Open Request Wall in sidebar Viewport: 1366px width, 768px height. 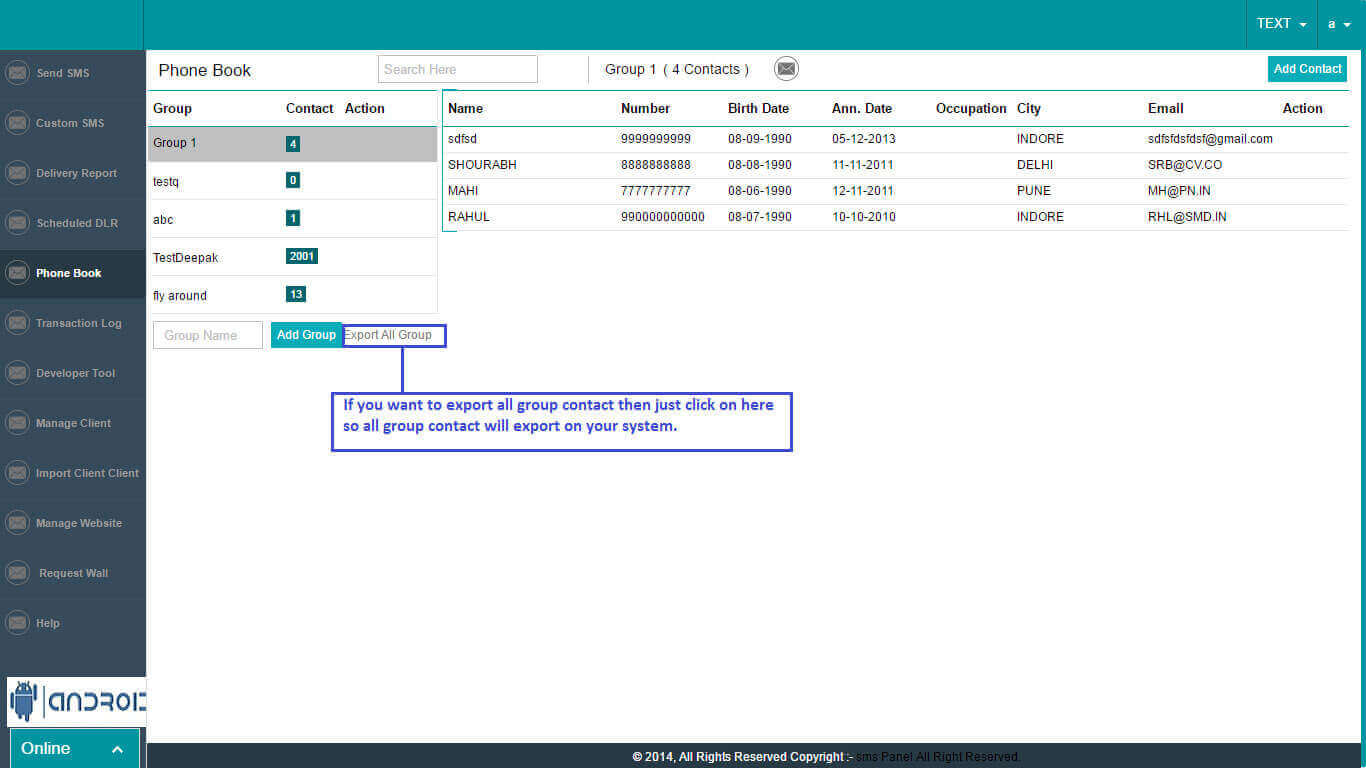73,573
